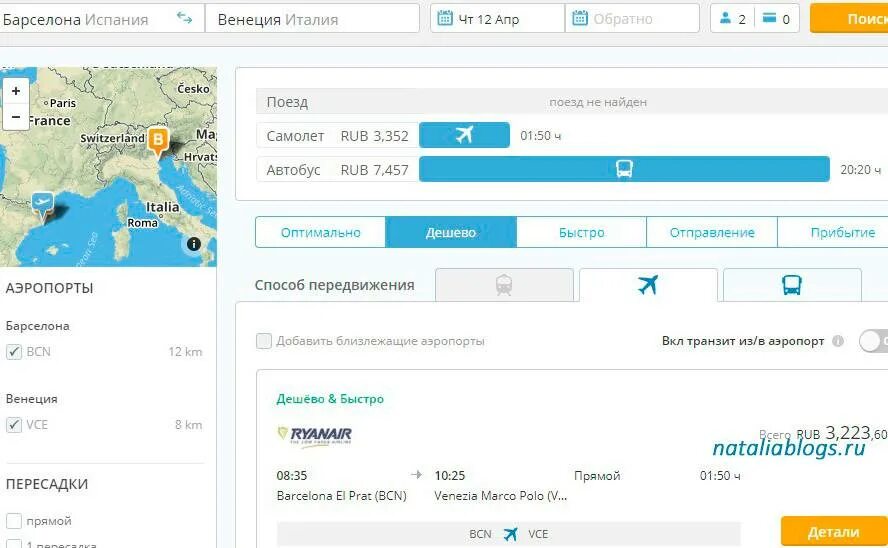This screenshot has height=548, width=888.
Task: Sort results by Прибытие
Action: (834, 232)
